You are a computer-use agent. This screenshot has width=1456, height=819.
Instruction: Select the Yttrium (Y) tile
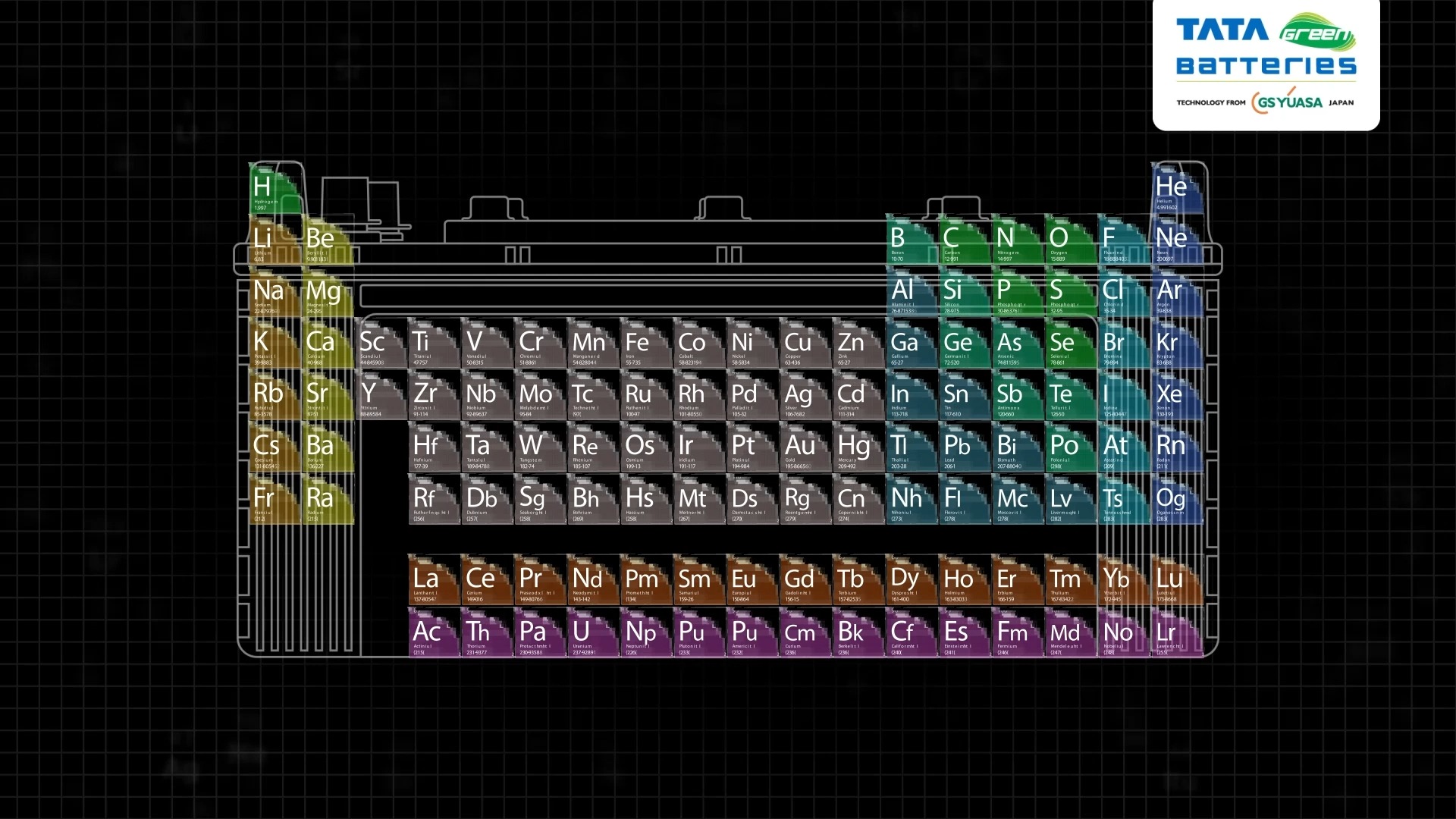[381, 394]
